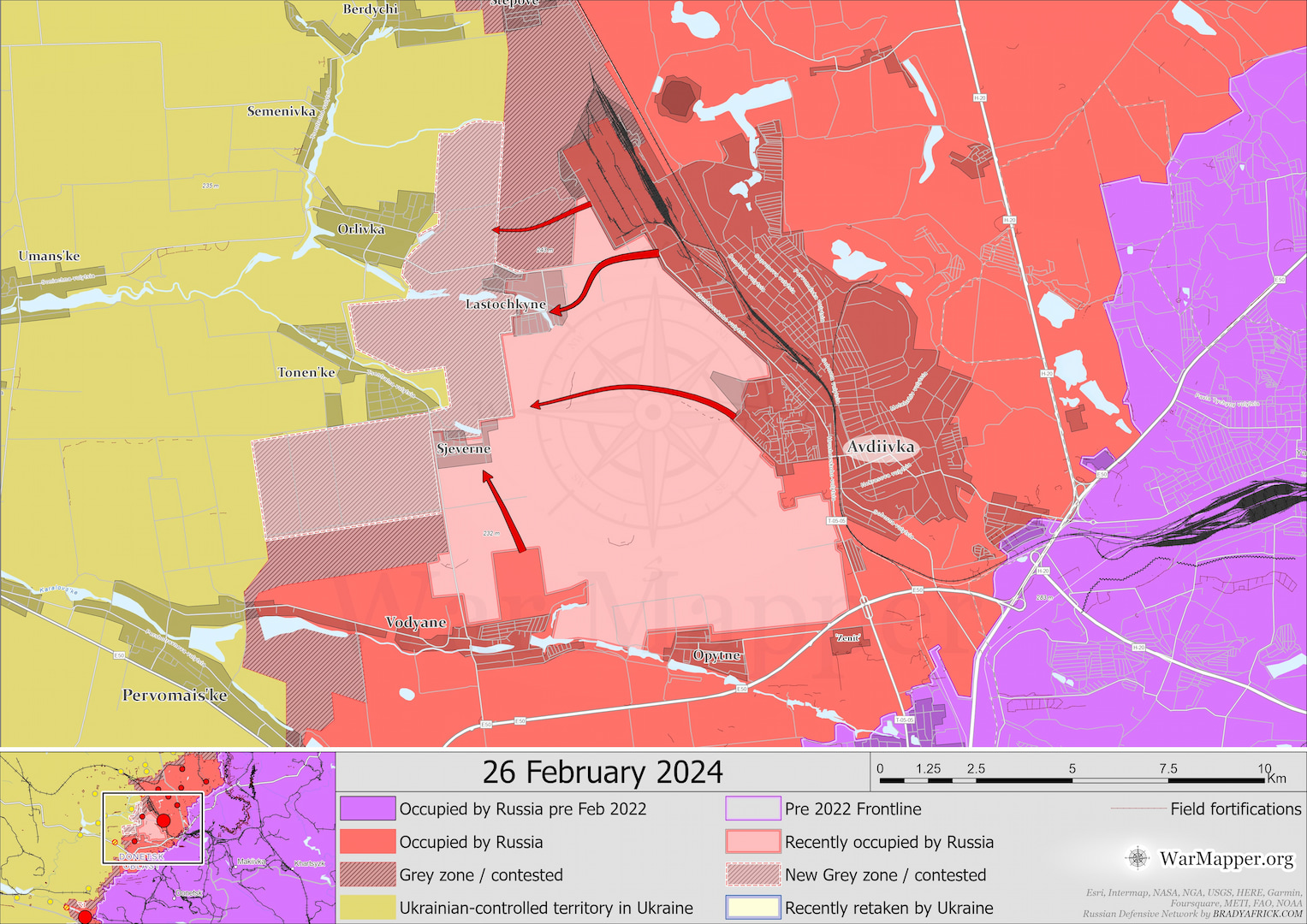Click the WarMapper compass logo in legend
The image size is (1307, 924).
1137,857
